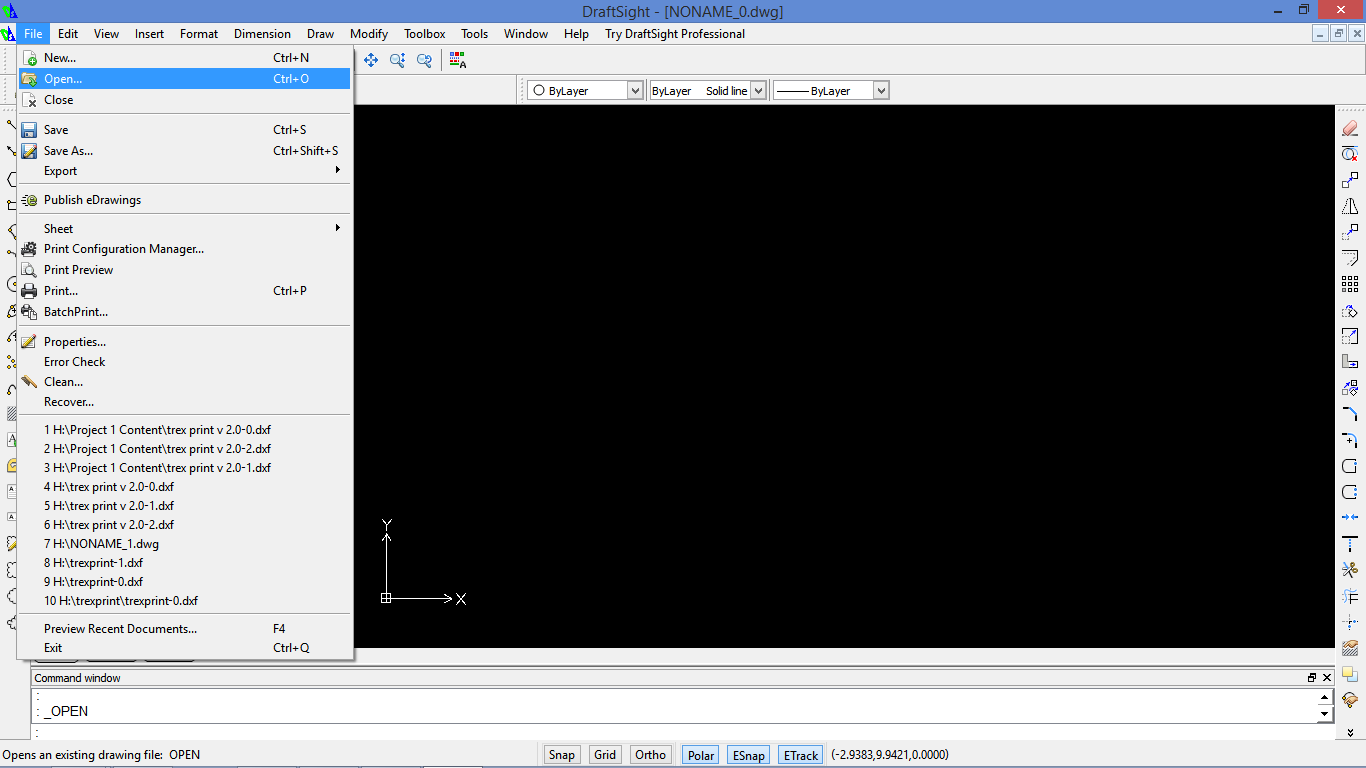This screenshot has width=1366, height=768.
Task: Disable ESnap entity snapping
Action: [x=750, y=755]
